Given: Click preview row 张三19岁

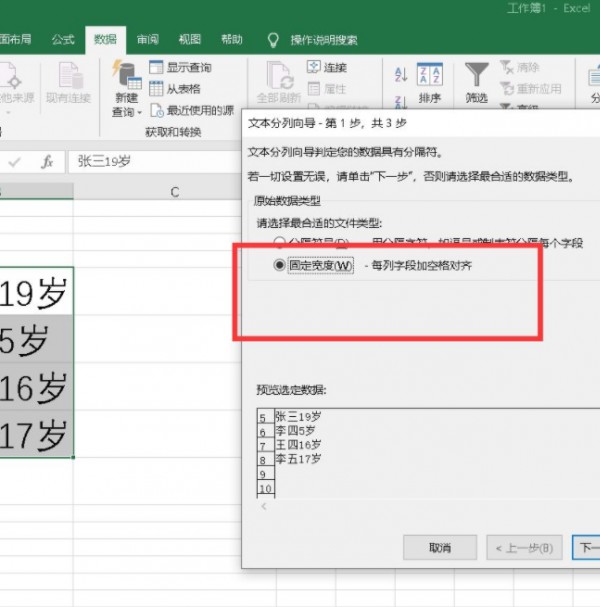Looking at the screenshot, I should (x=298, y=417).
